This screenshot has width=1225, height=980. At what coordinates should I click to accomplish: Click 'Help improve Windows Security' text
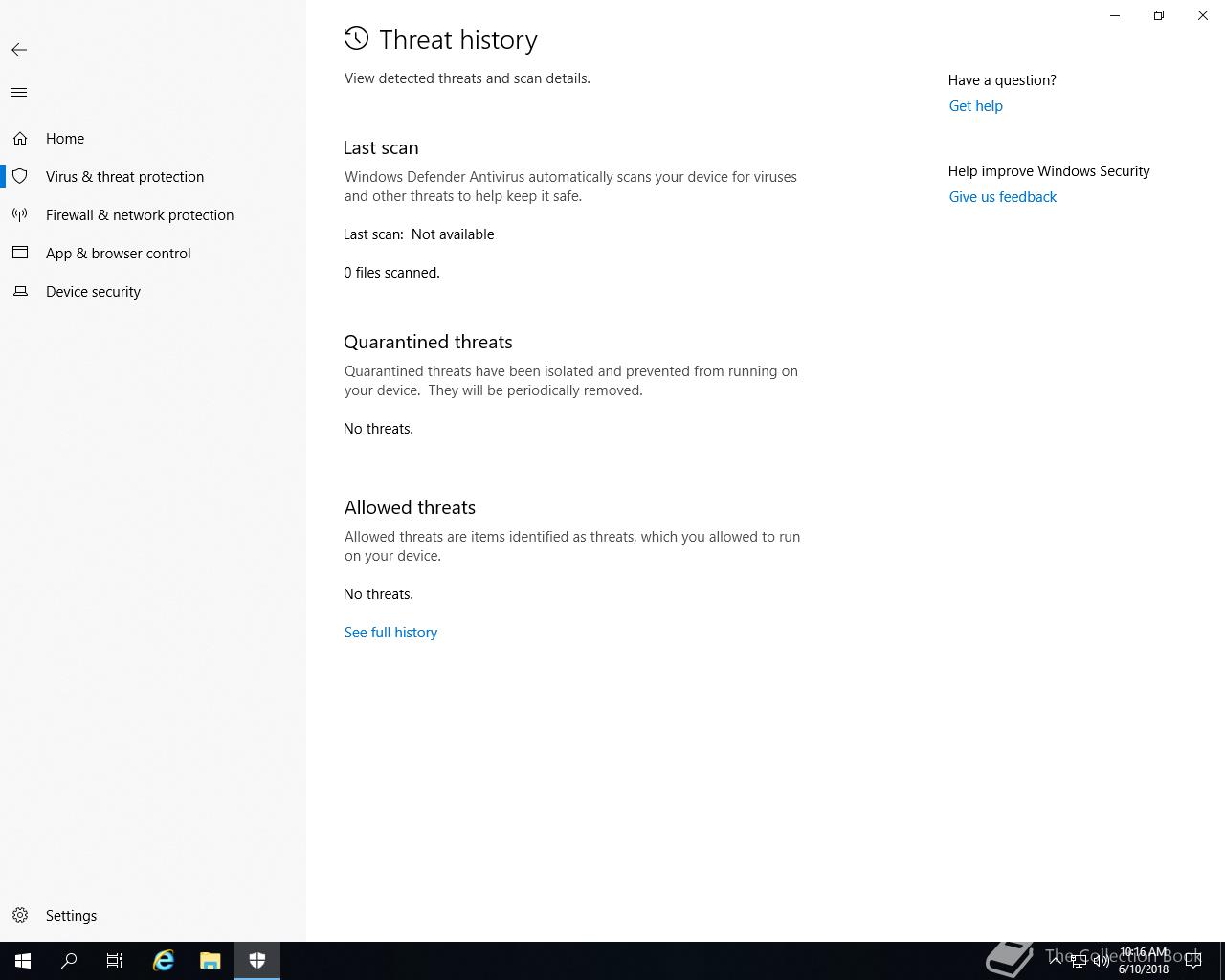coord(1049,171)
